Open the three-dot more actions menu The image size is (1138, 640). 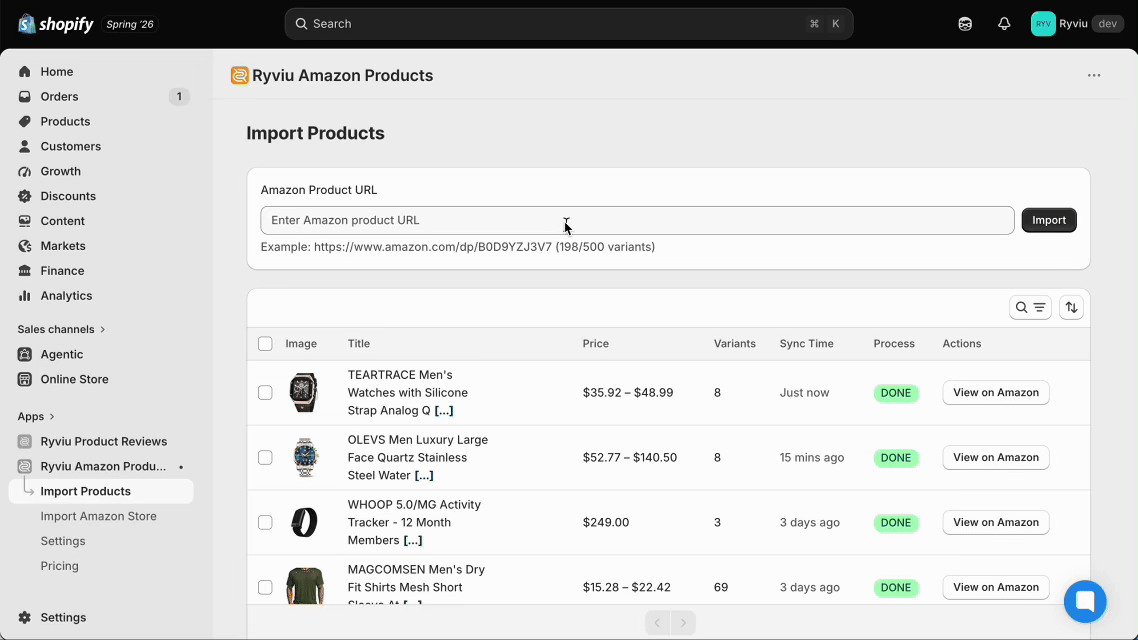click(x=1094, y=75)
